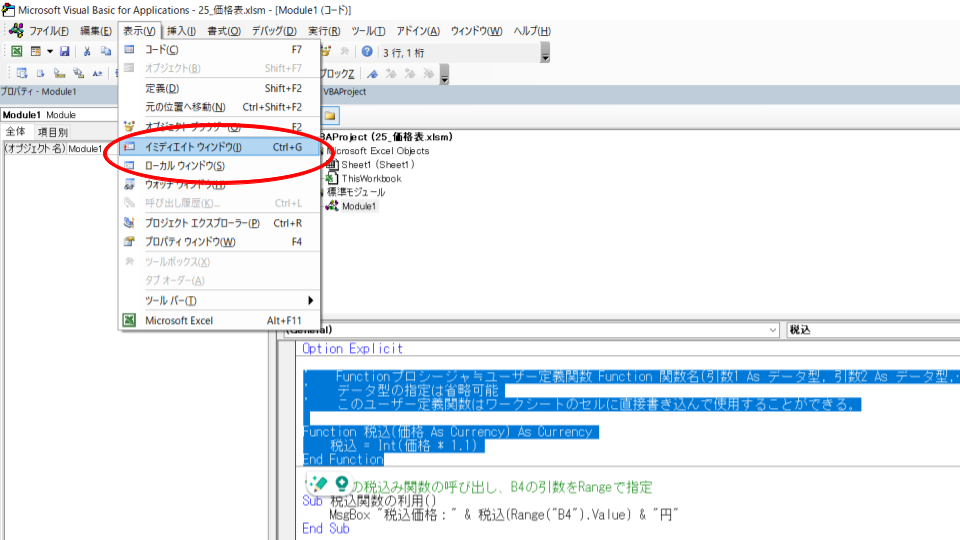960x540 pixels.
Task: Click the Microsoft Excel Objects folder node
Action: [378, 151]
